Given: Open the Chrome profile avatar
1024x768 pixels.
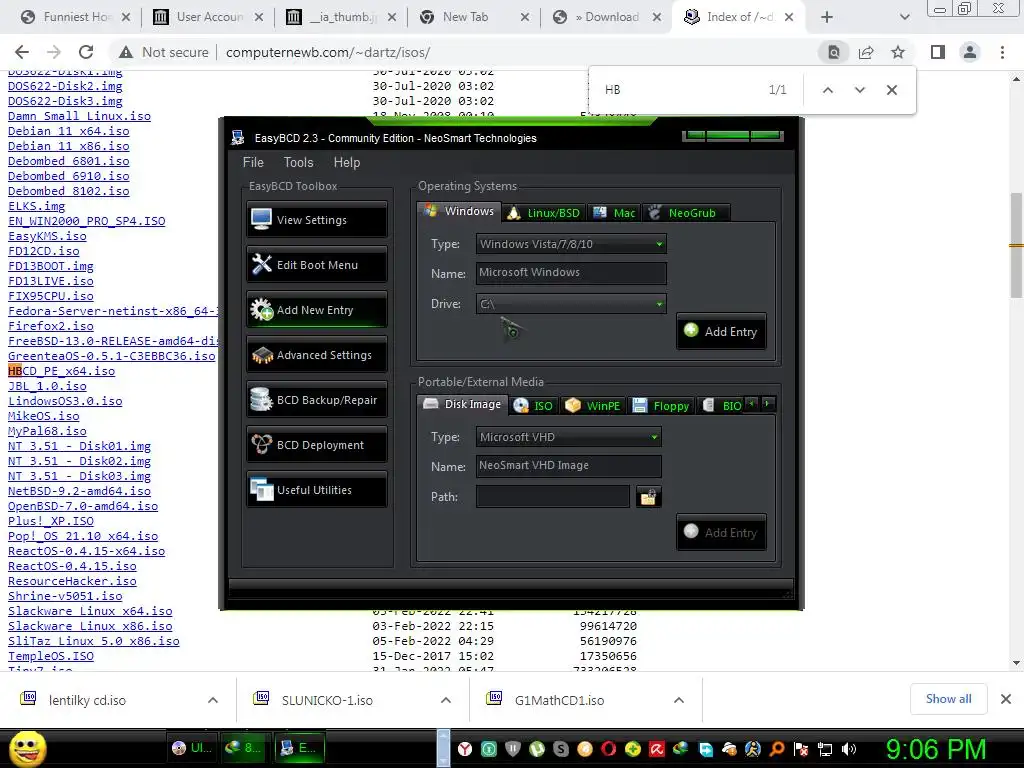Looking at the screenshot, I should tap(970, 52).
